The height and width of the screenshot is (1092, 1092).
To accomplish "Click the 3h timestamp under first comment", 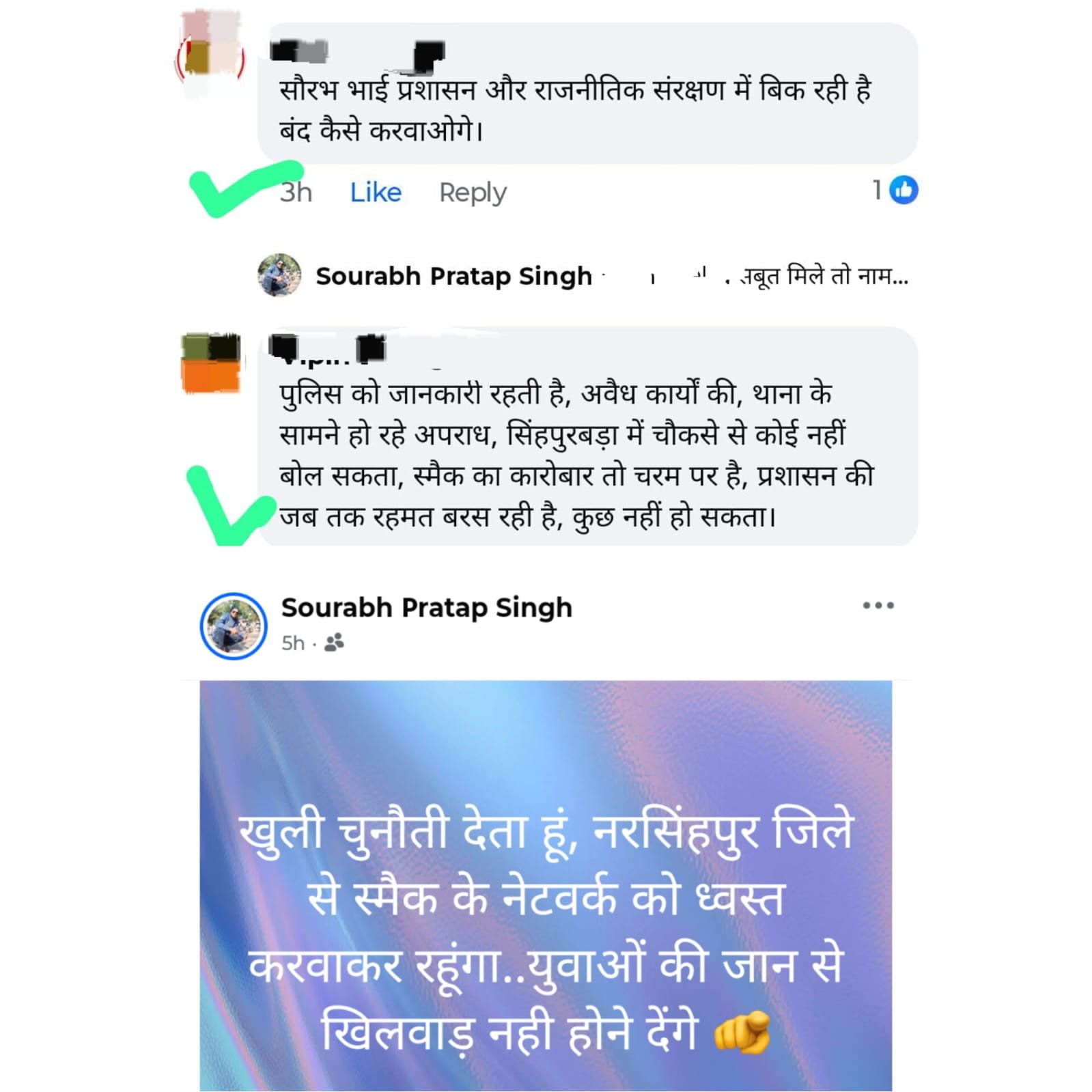I will pos(296,193).
